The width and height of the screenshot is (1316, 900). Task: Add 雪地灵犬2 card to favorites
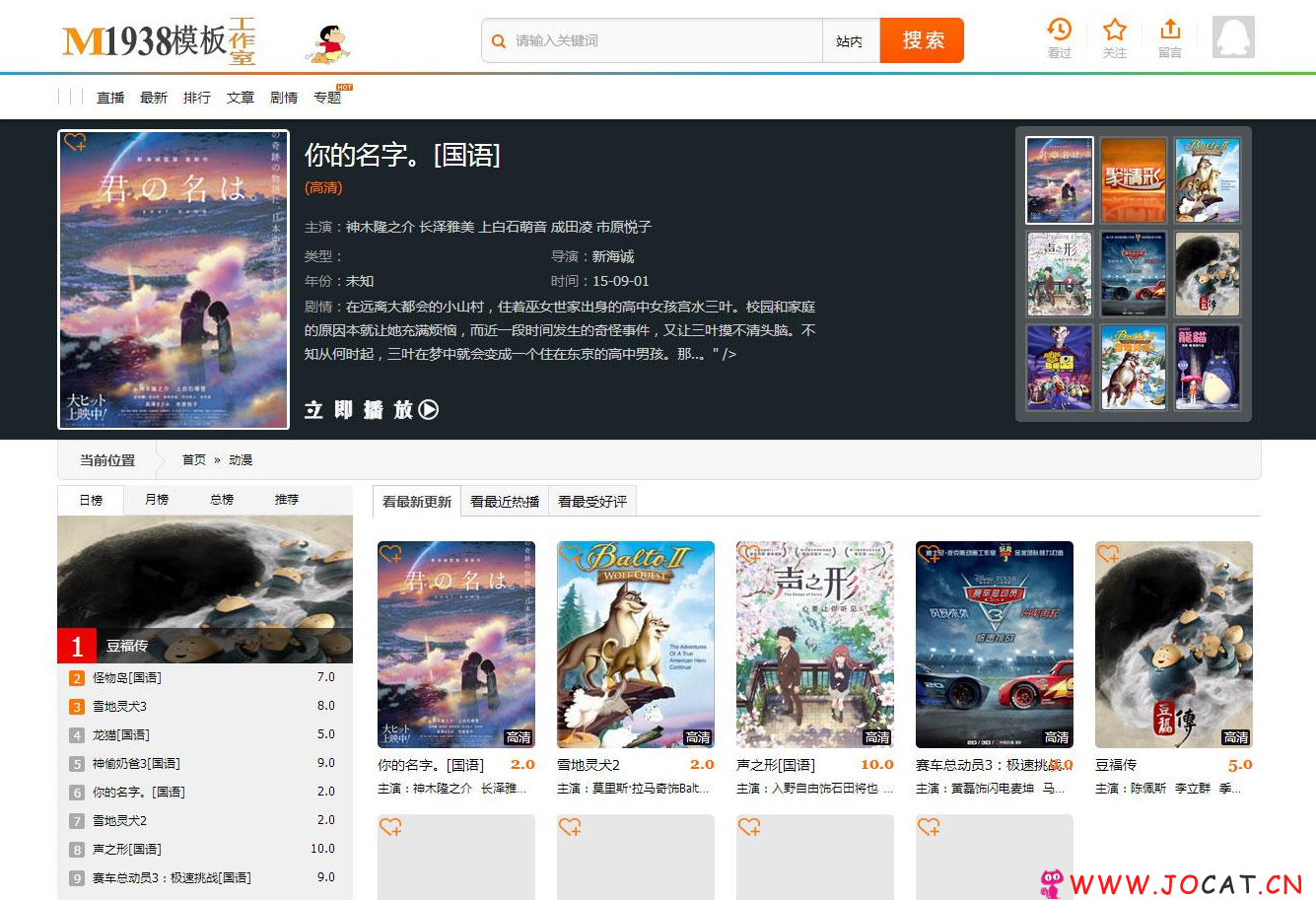click(571, 554)
